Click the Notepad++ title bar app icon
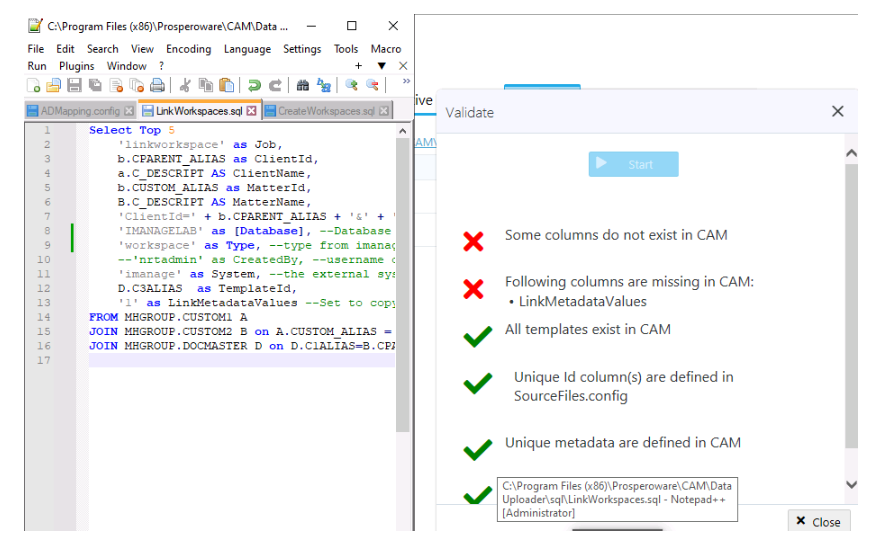Screen dimensions: 883x543 click(35, 26)
